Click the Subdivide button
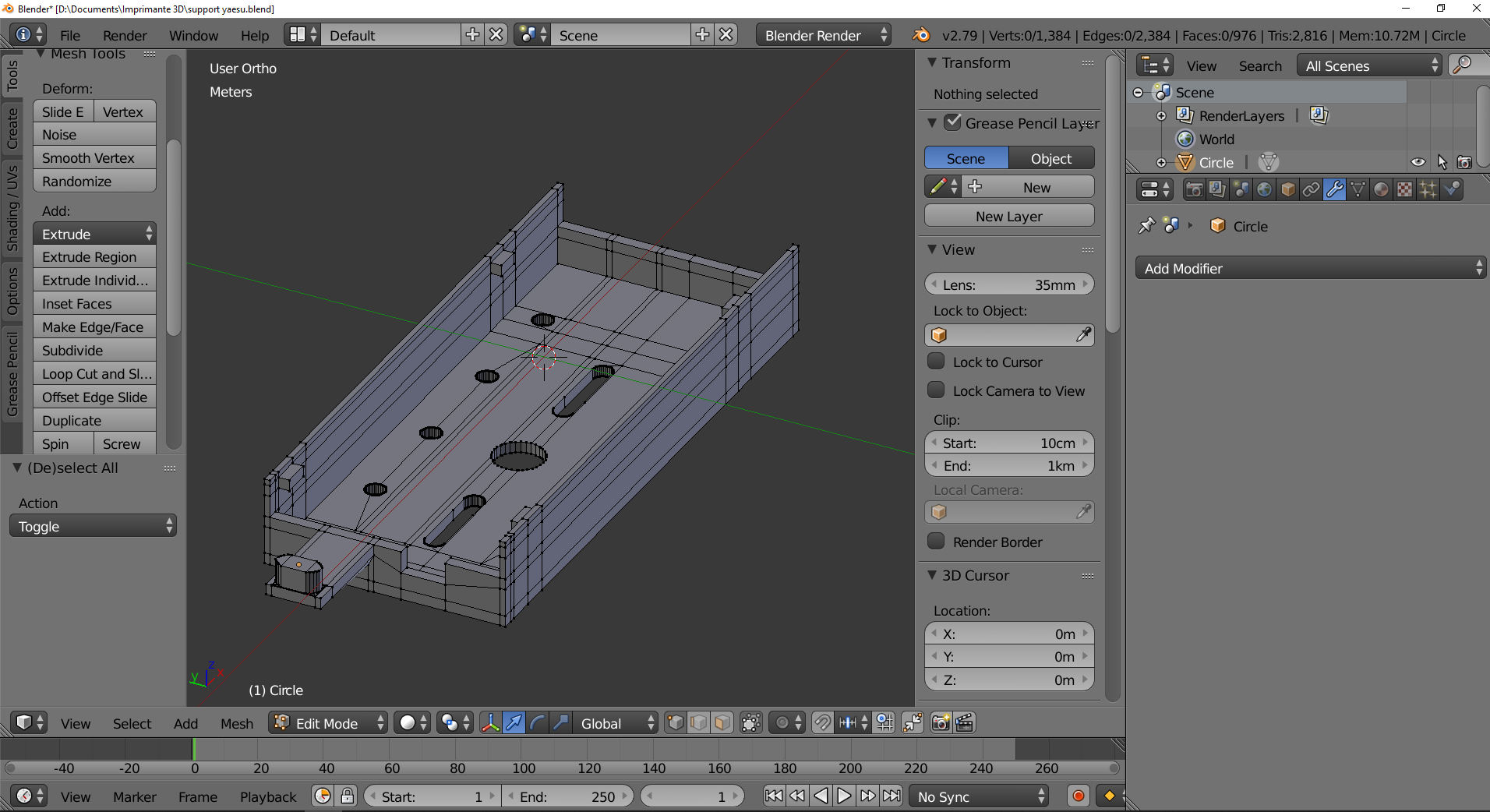 (x=94, y=351)
